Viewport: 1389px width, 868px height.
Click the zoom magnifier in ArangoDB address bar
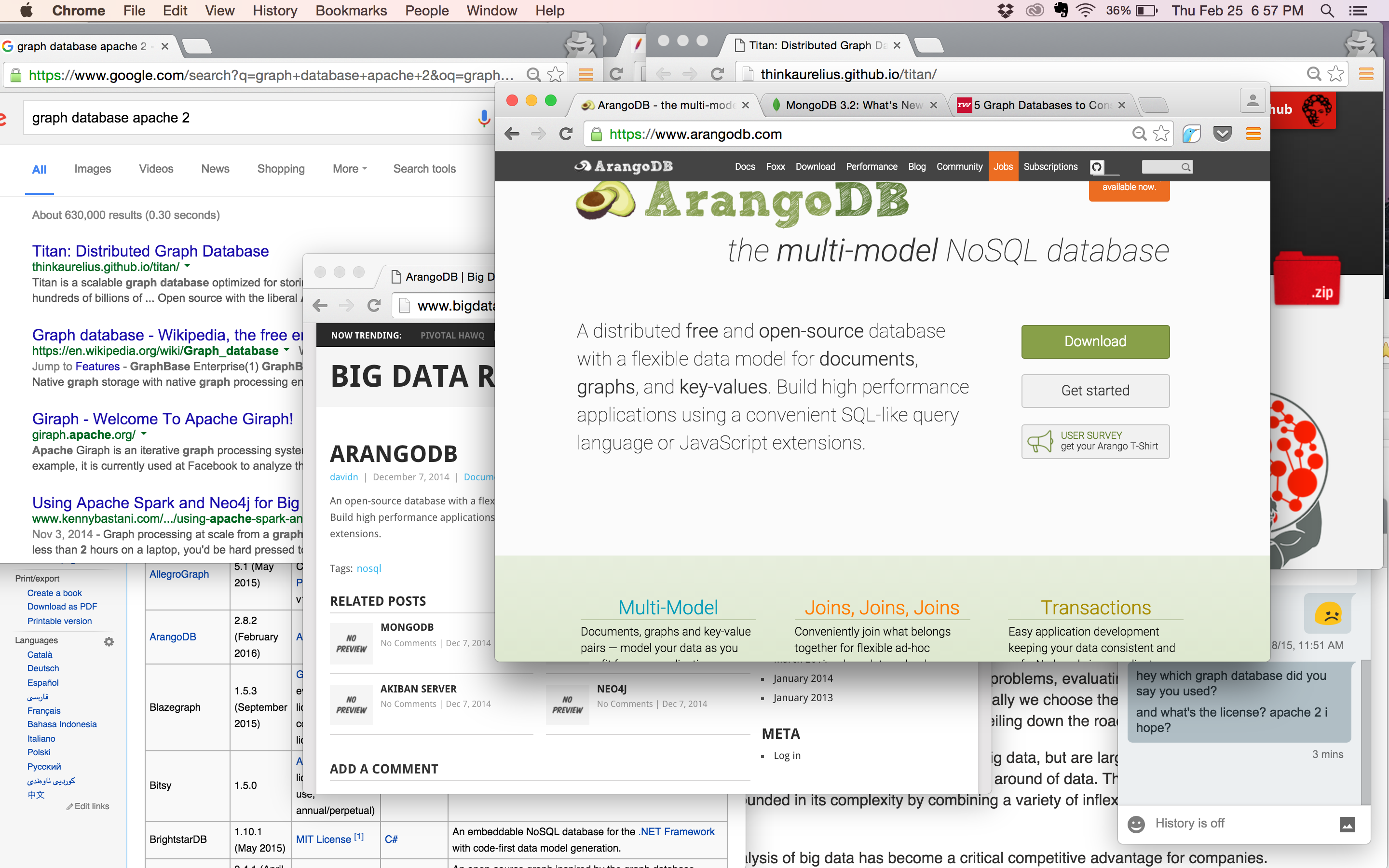click(x=1139, y=135)
